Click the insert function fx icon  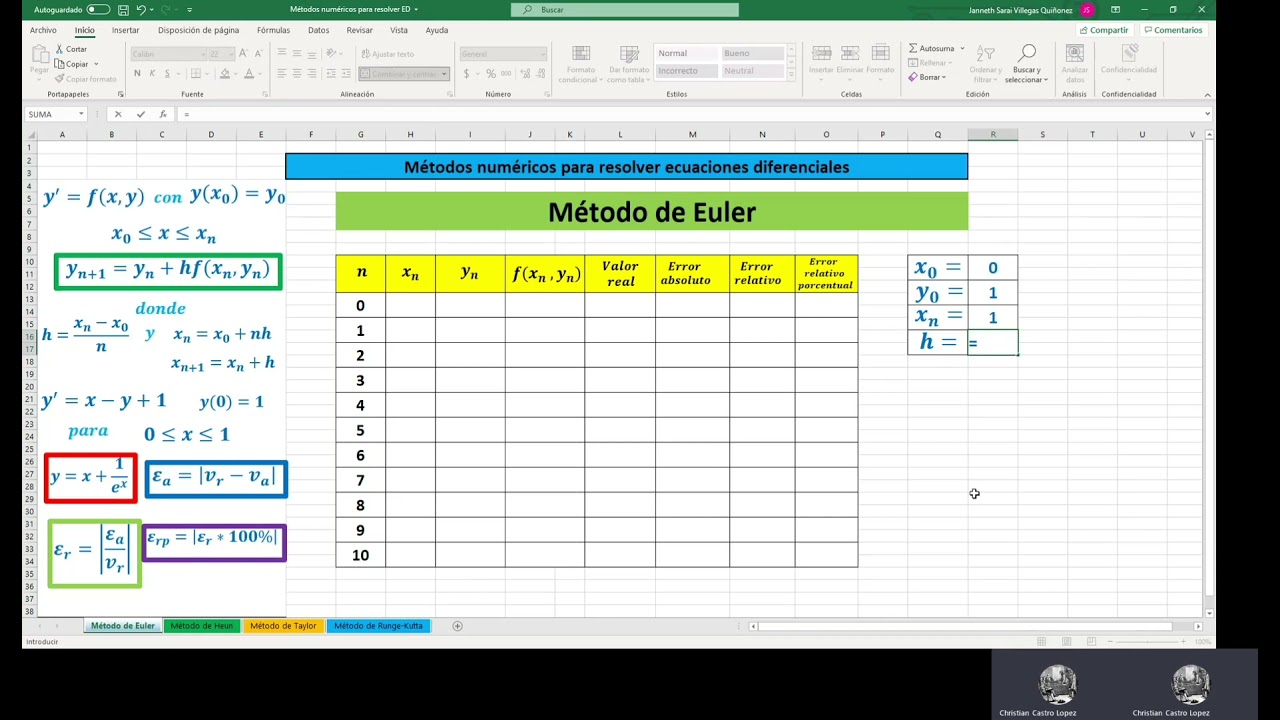pyautogui.click(x=162, y=114)
